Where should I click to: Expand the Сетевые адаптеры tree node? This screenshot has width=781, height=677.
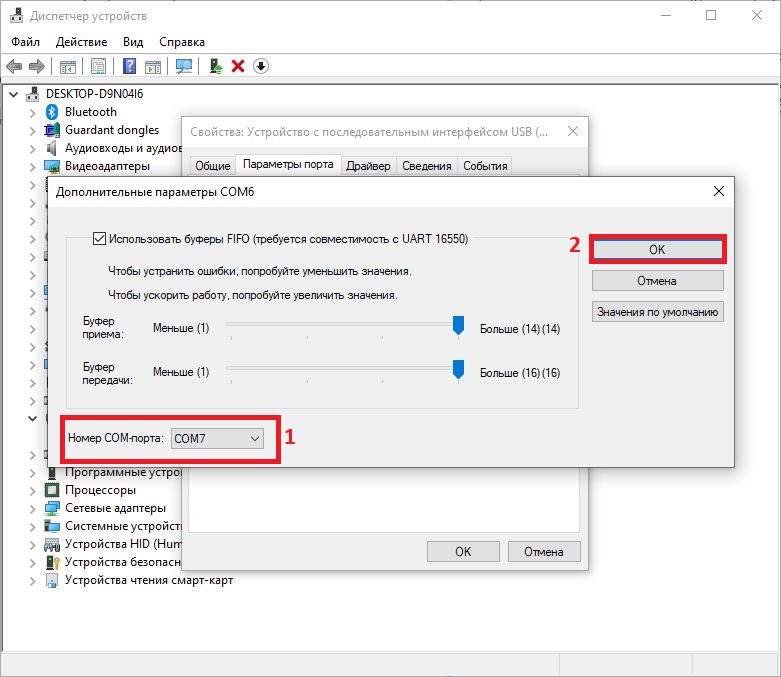point(32,508)
